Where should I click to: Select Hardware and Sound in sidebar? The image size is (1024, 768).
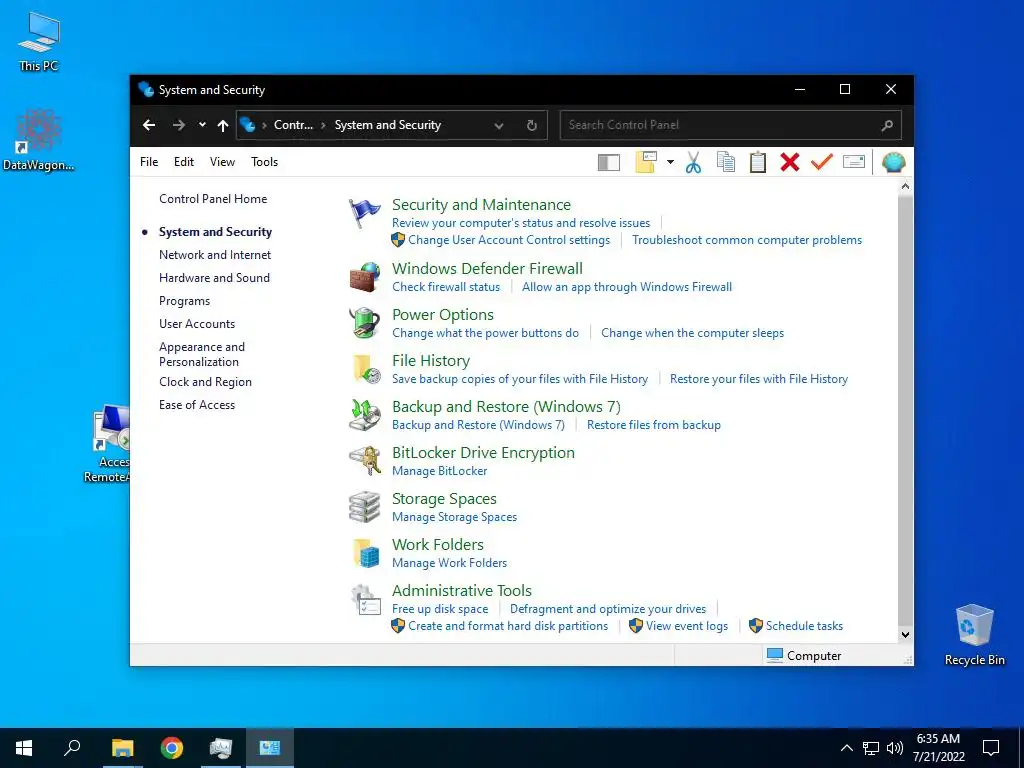[x=214, y=278]
